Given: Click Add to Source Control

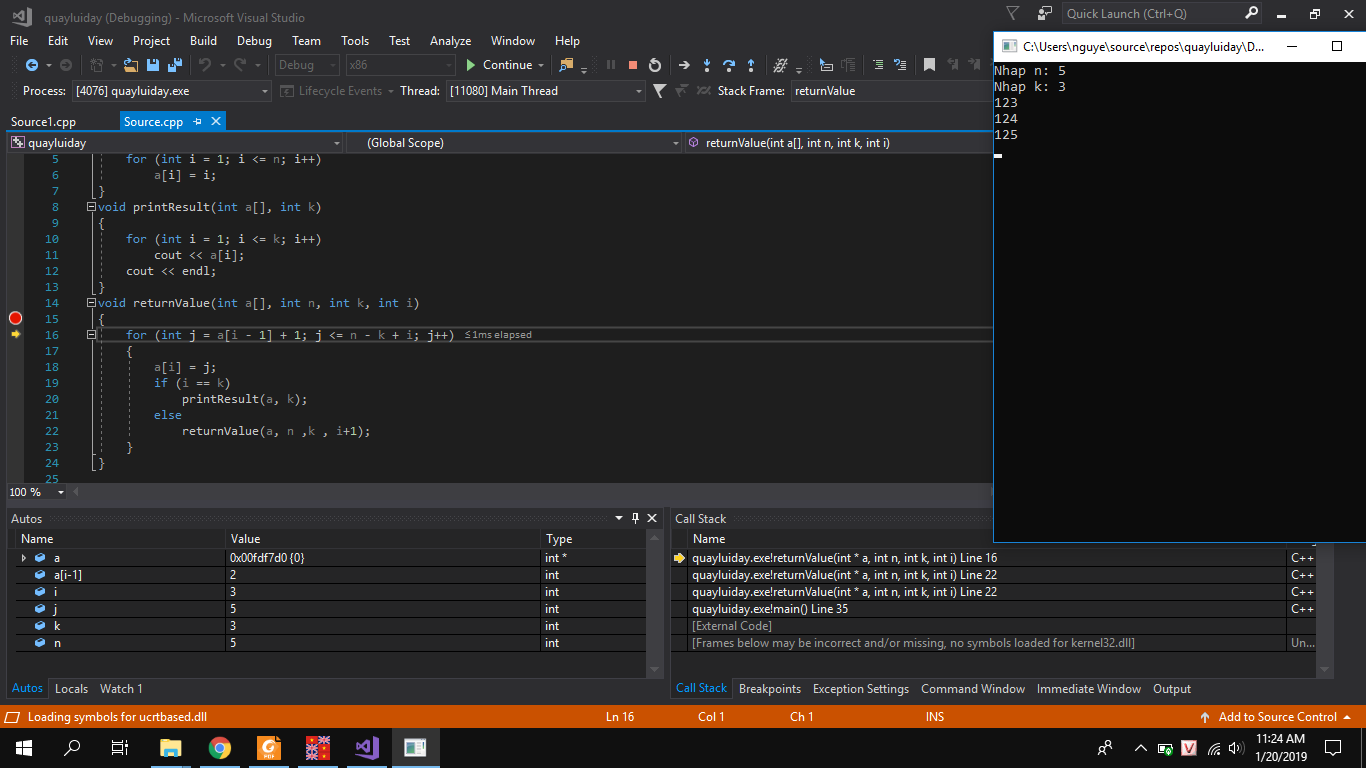Looking at the screenshot, I should (1277, 717).
